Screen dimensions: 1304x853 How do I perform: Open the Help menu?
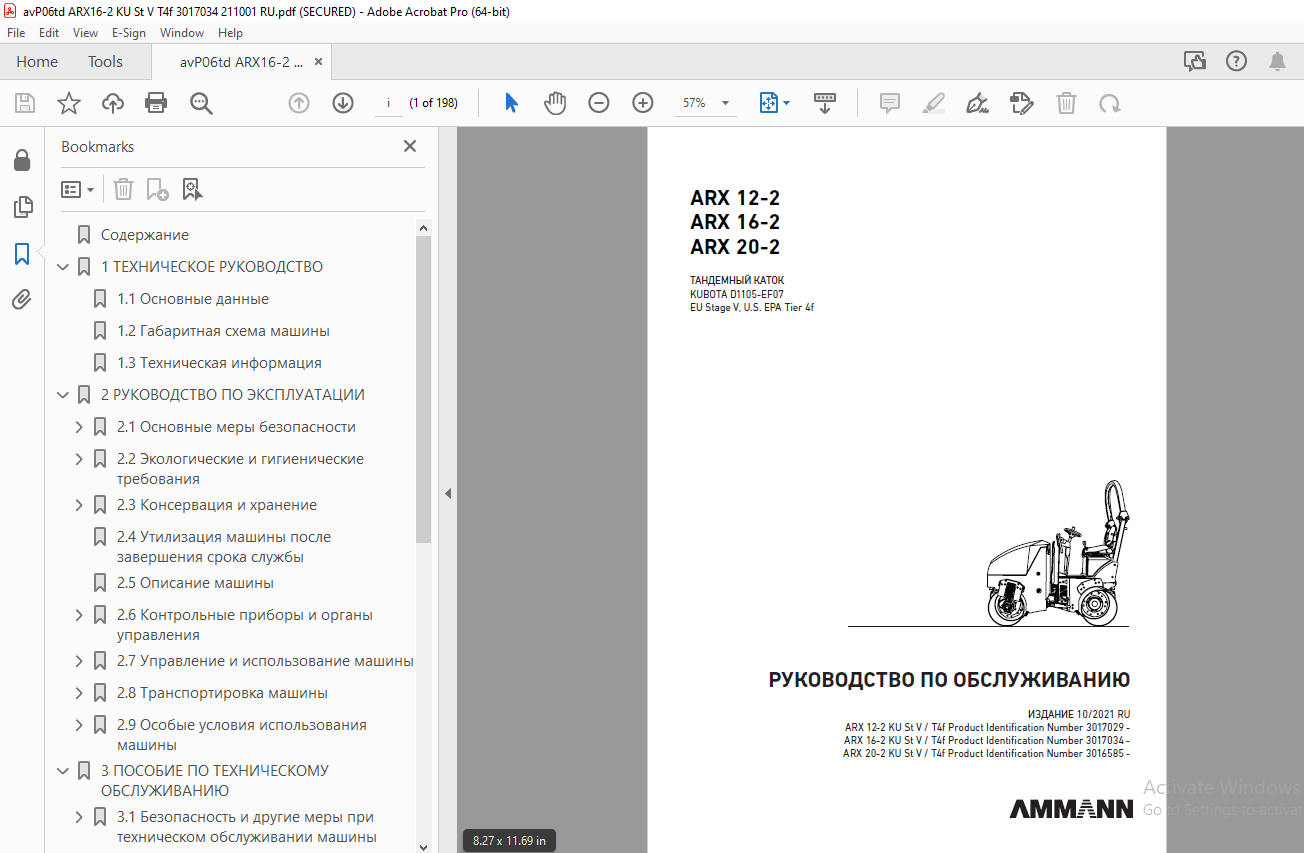pos(230,33)
